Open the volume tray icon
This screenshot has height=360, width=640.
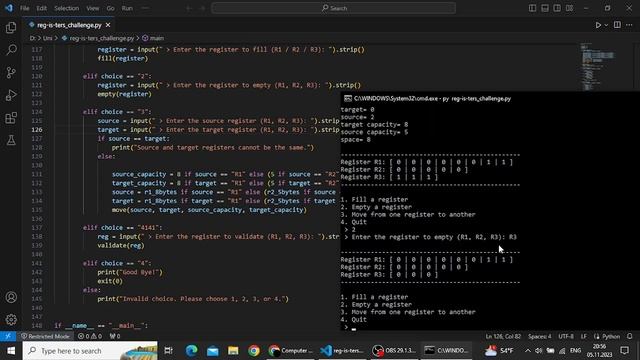(x=539, y=351)
